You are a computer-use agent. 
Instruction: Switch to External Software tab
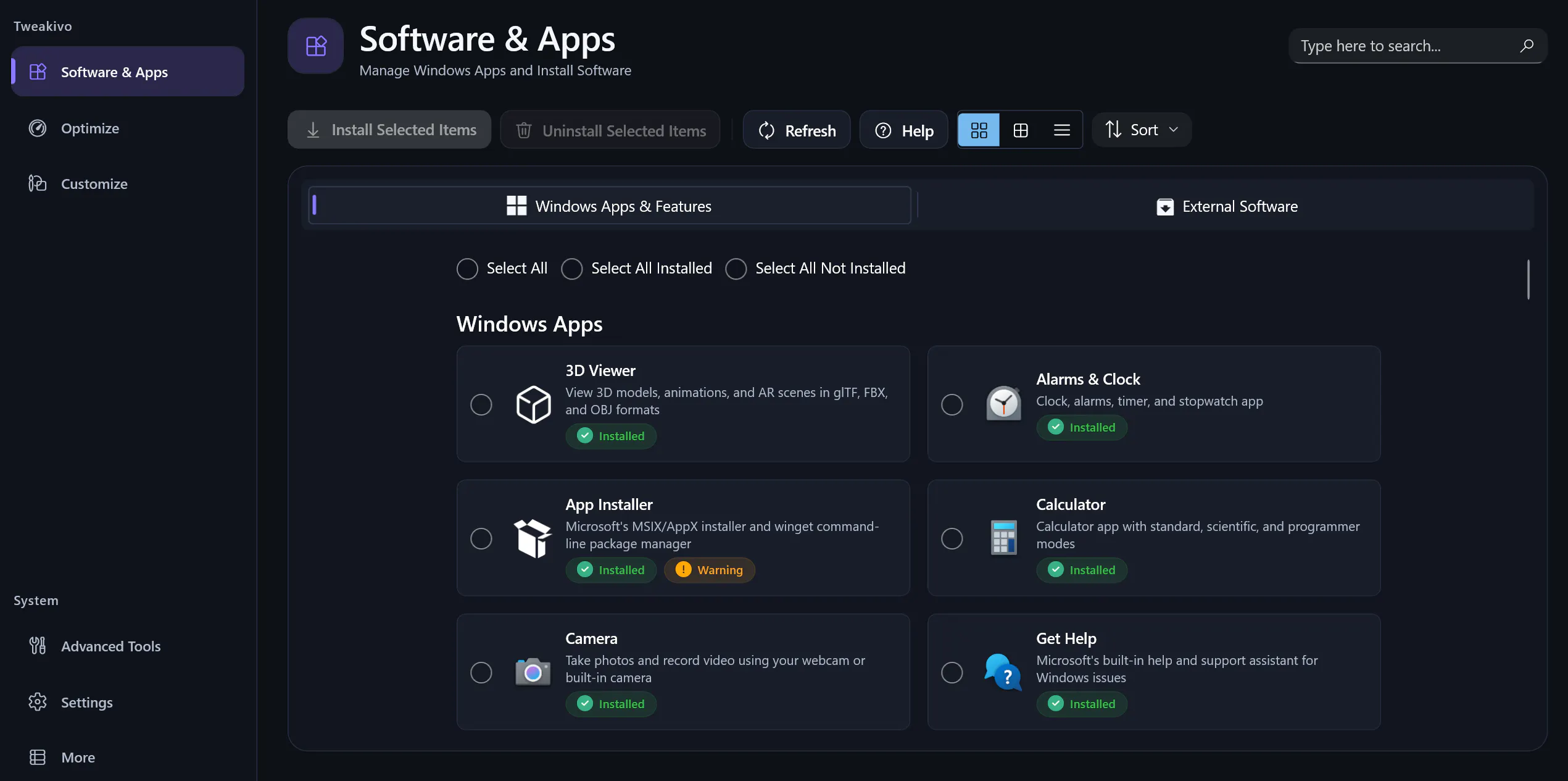1227,206
